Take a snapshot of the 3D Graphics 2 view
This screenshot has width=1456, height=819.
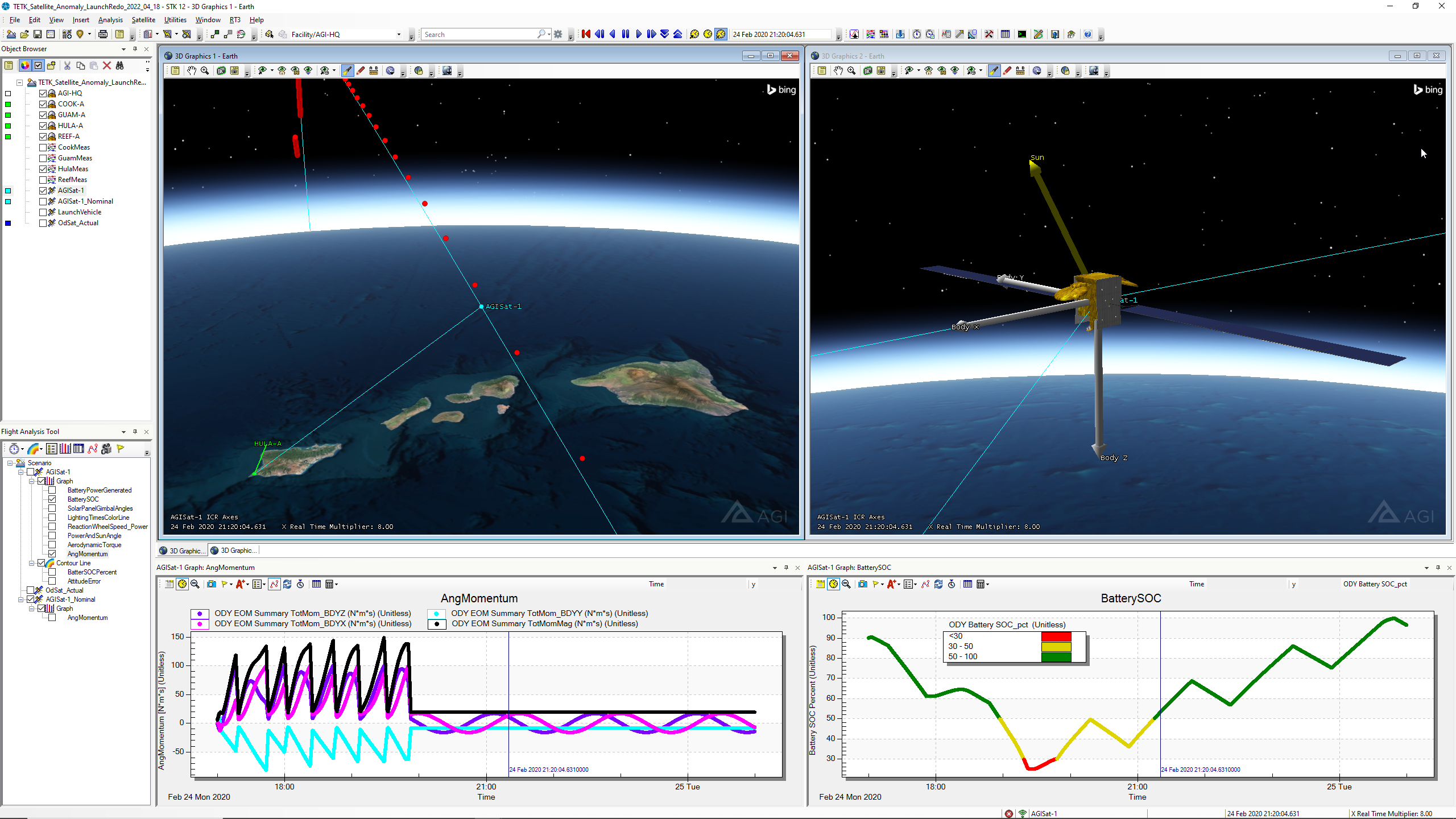(x=882, y=71)
